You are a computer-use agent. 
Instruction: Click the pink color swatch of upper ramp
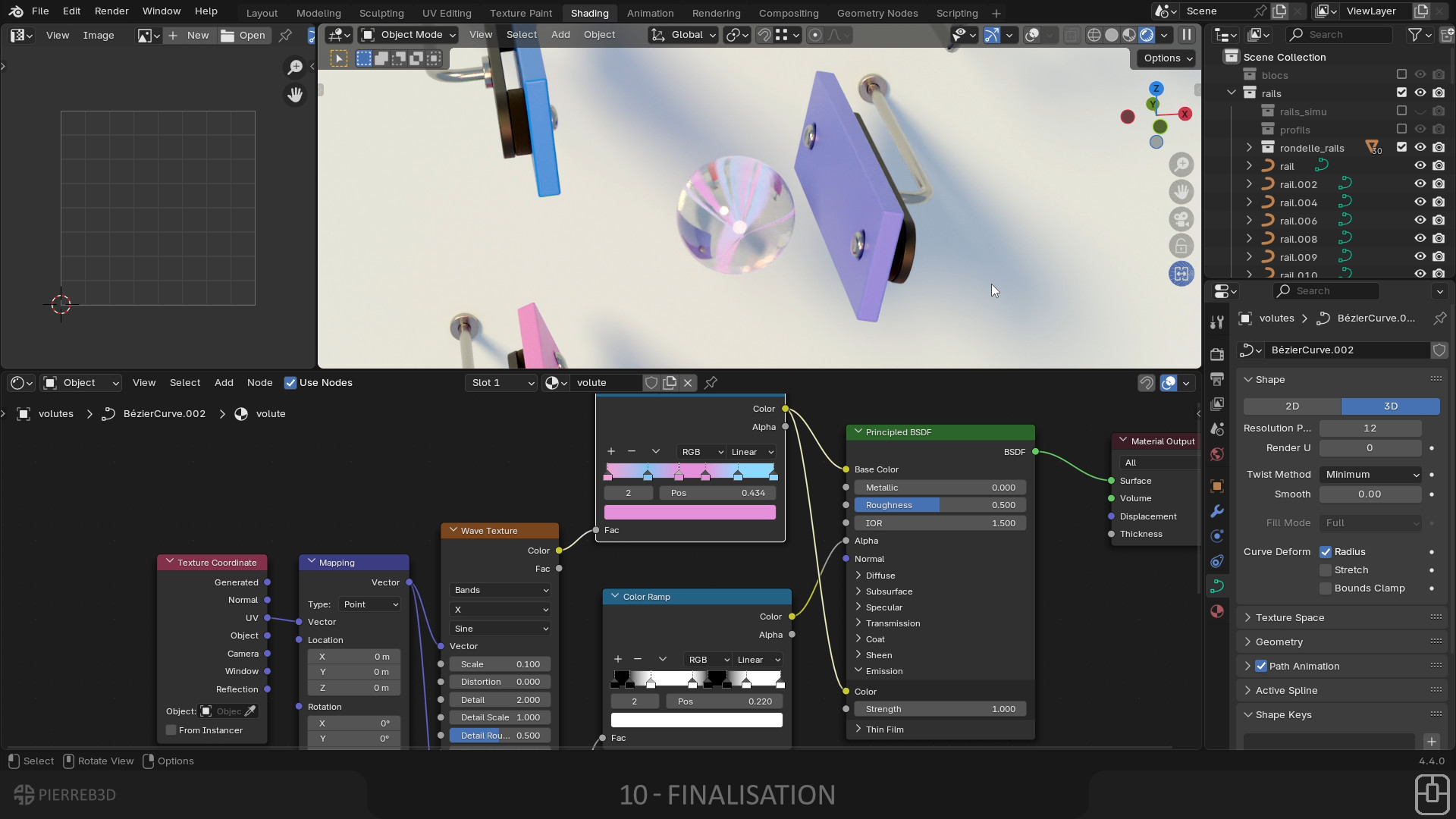pos(690,513)
